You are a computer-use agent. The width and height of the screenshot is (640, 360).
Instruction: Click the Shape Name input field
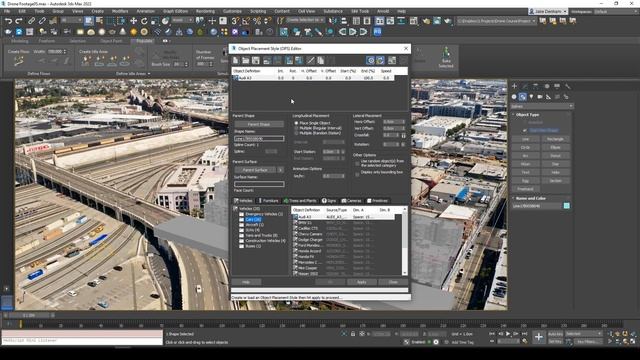(x=259, y=139)
